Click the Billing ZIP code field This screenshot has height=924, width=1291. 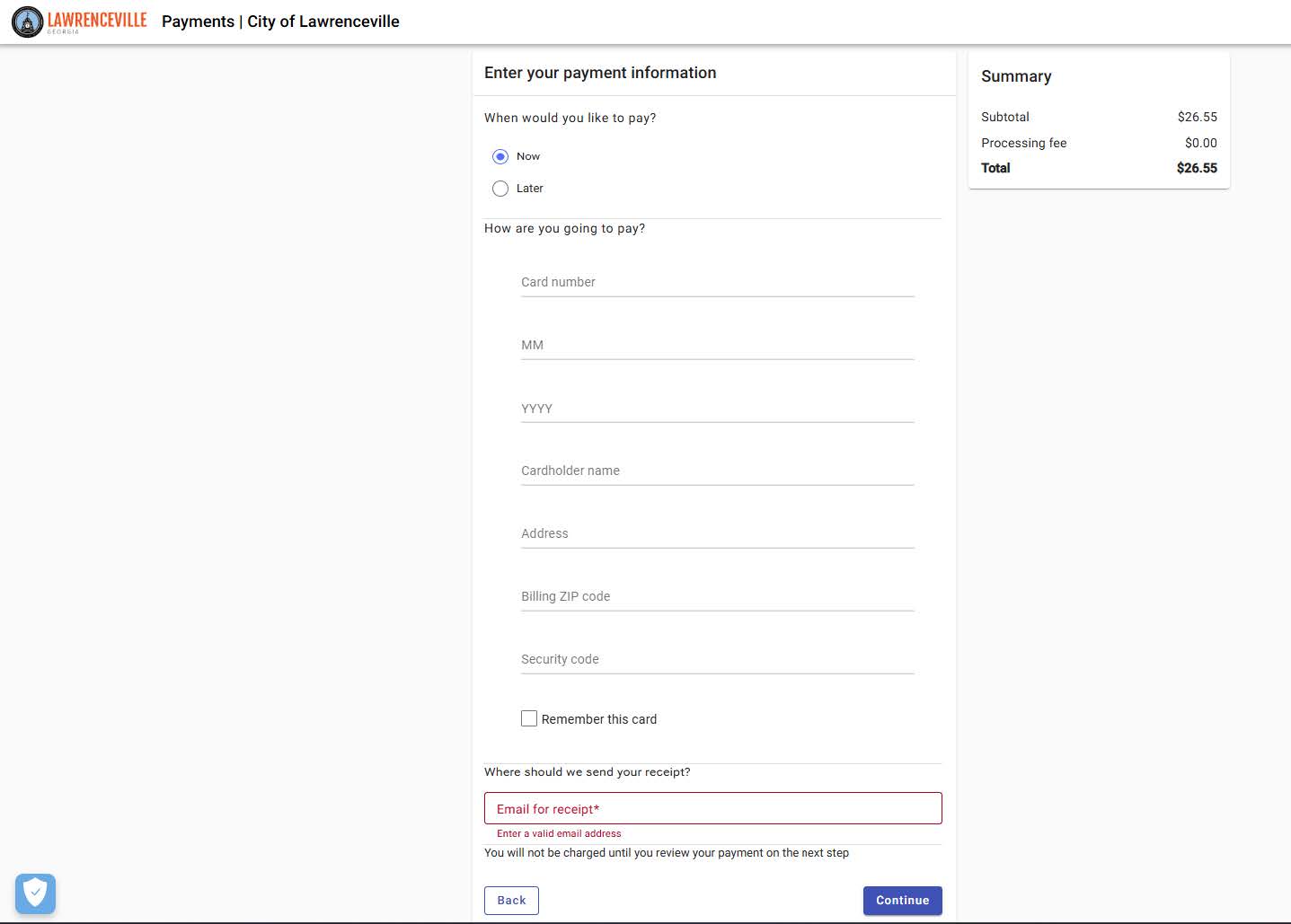point(716,596)
